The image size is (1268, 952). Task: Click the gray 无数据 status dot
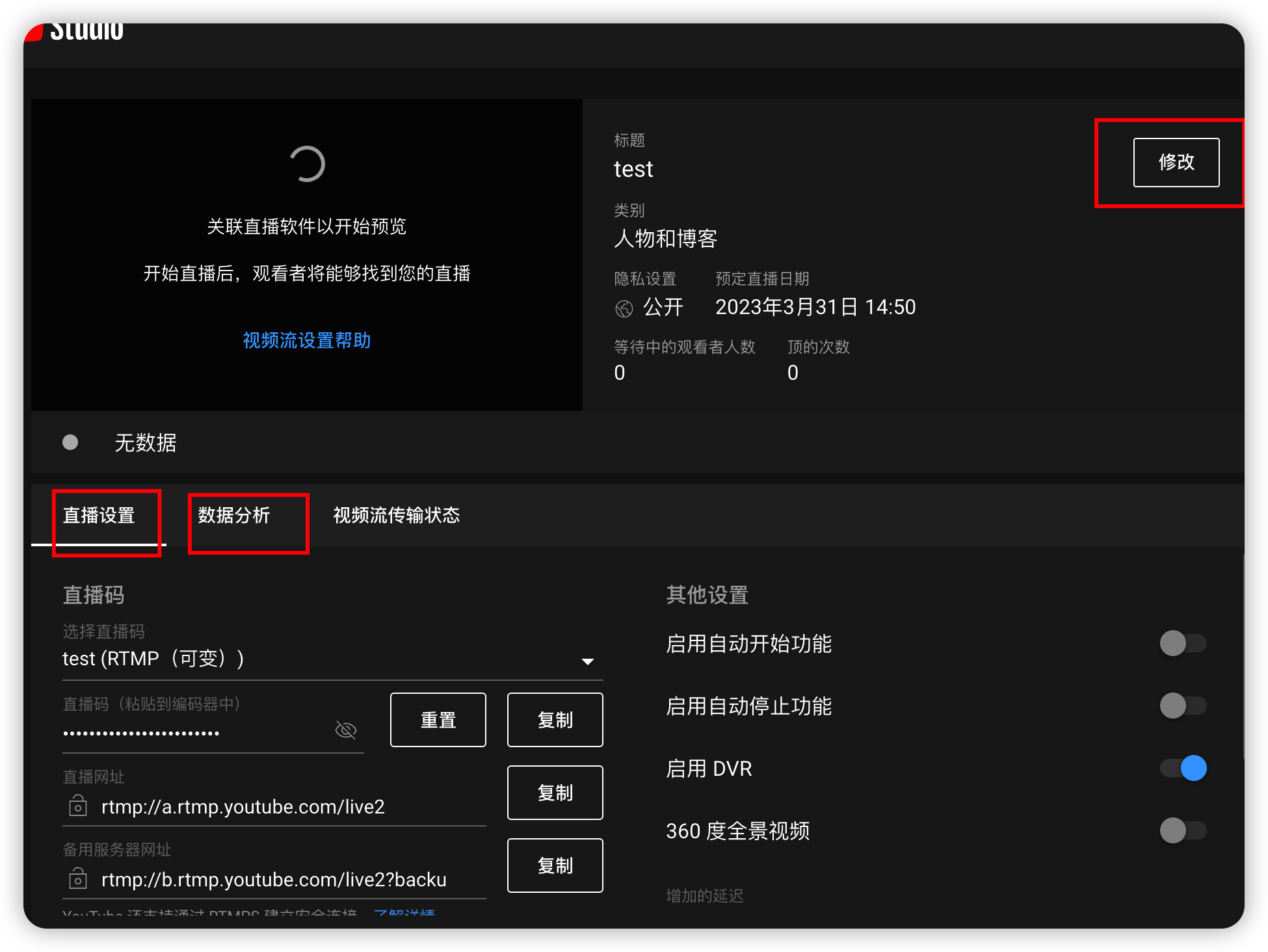click(x=70, y=443)
